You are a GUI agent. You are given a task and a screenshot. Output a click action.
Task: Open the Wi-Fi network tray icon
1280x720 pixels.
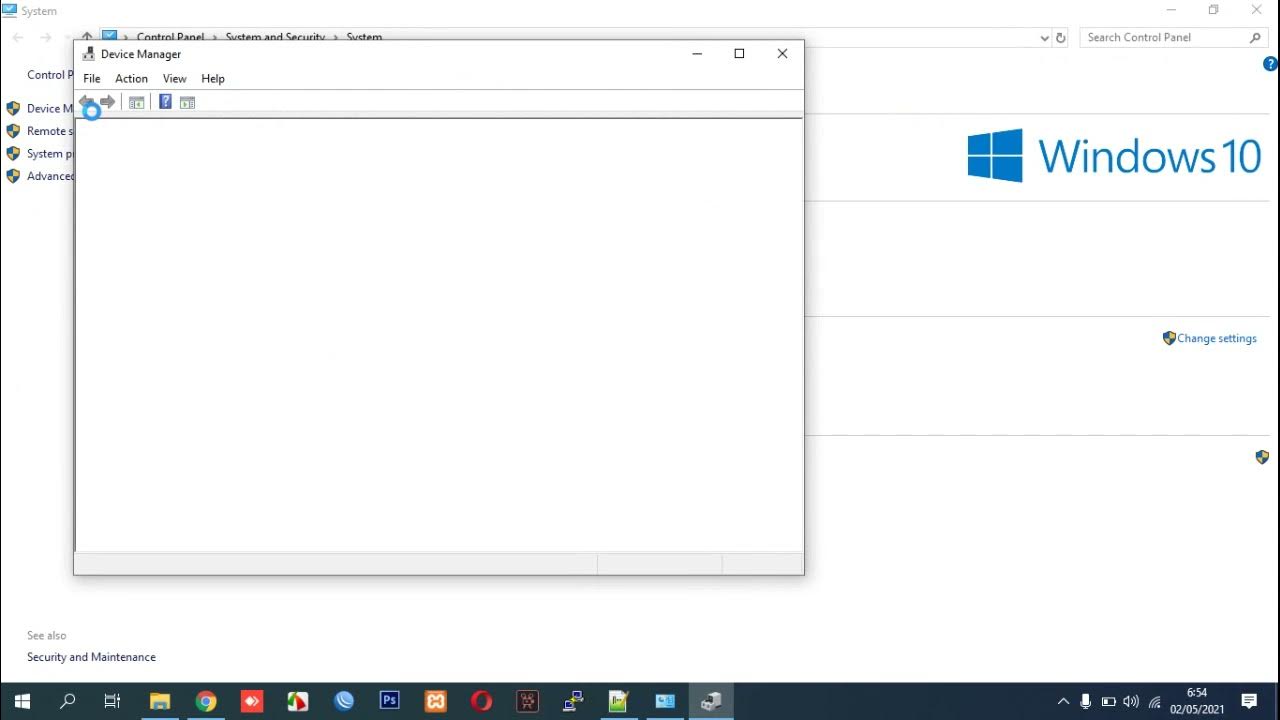coord(1155,701)
